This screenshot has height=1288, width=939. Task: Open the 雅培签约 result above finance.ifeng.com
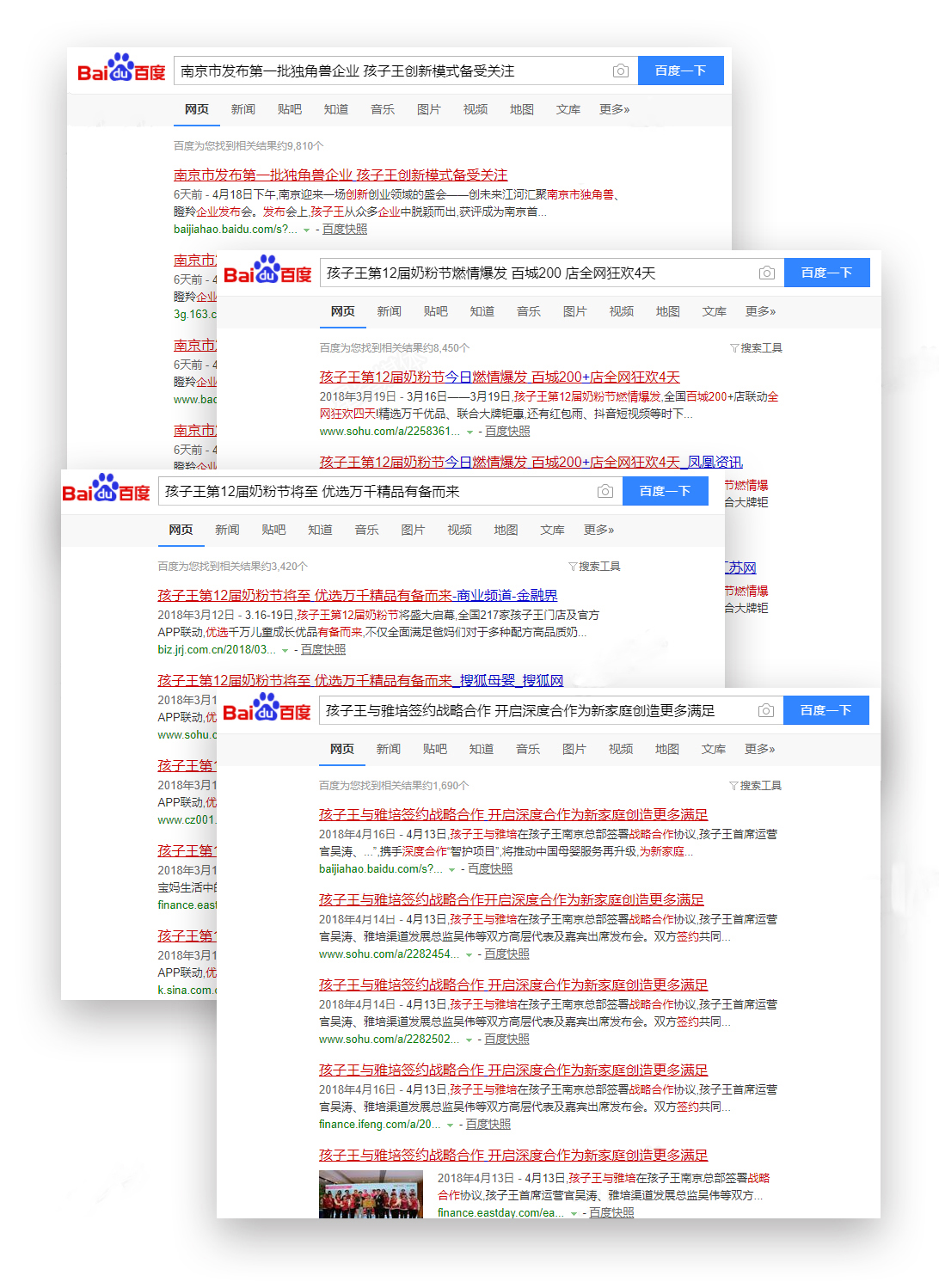click(x=513, y=1070)
